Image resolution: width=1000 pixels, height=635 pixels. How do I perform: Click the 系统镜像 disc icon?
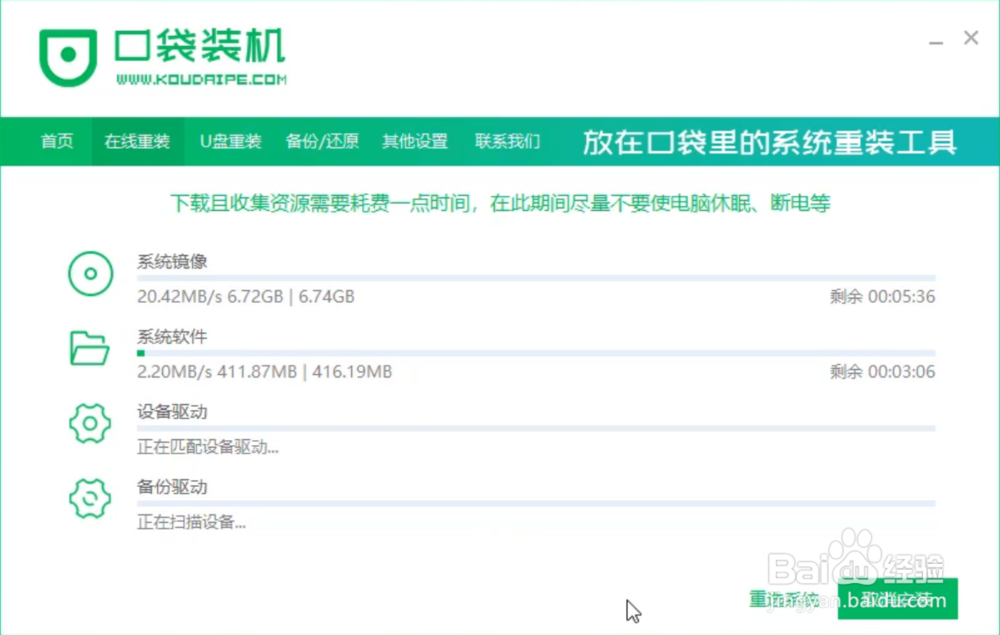pyautogui.click(x=91, y=274)
